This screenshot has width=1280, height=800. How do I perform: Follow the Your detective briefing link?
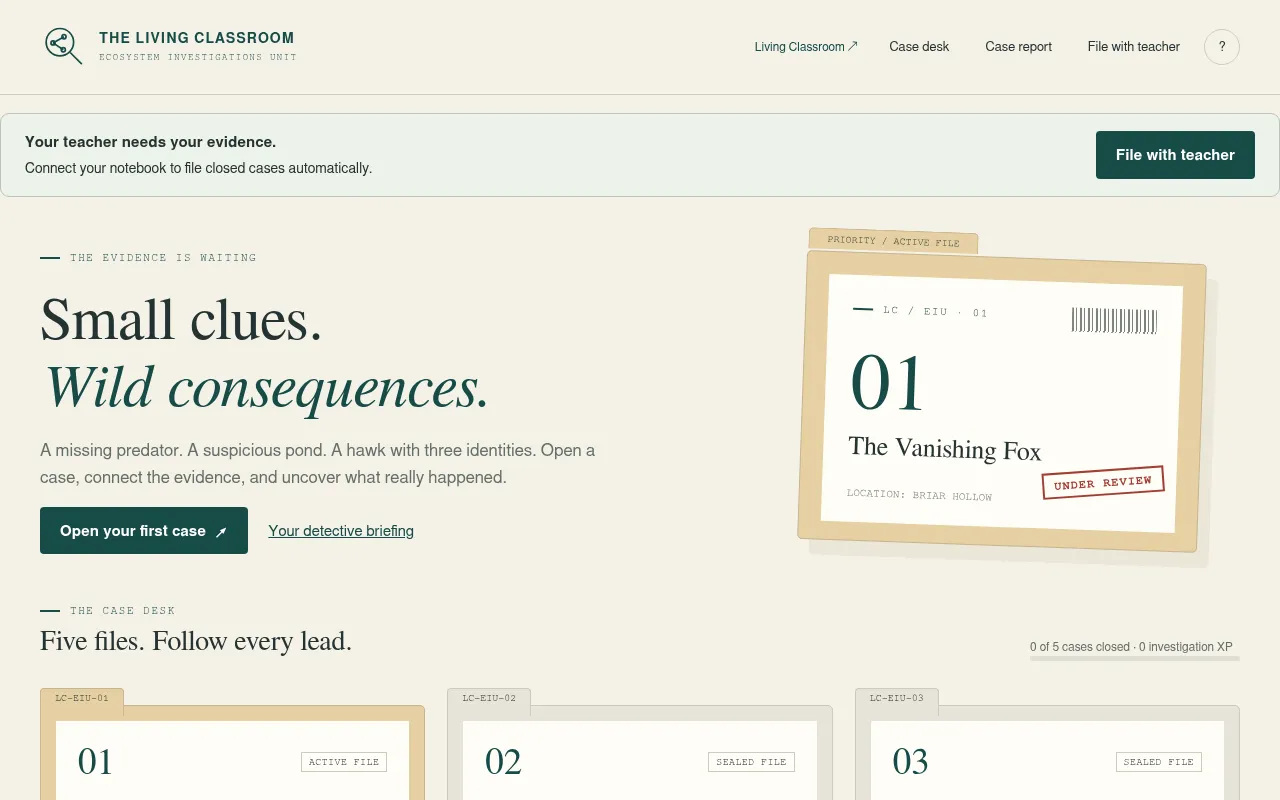tap(341, 531)
